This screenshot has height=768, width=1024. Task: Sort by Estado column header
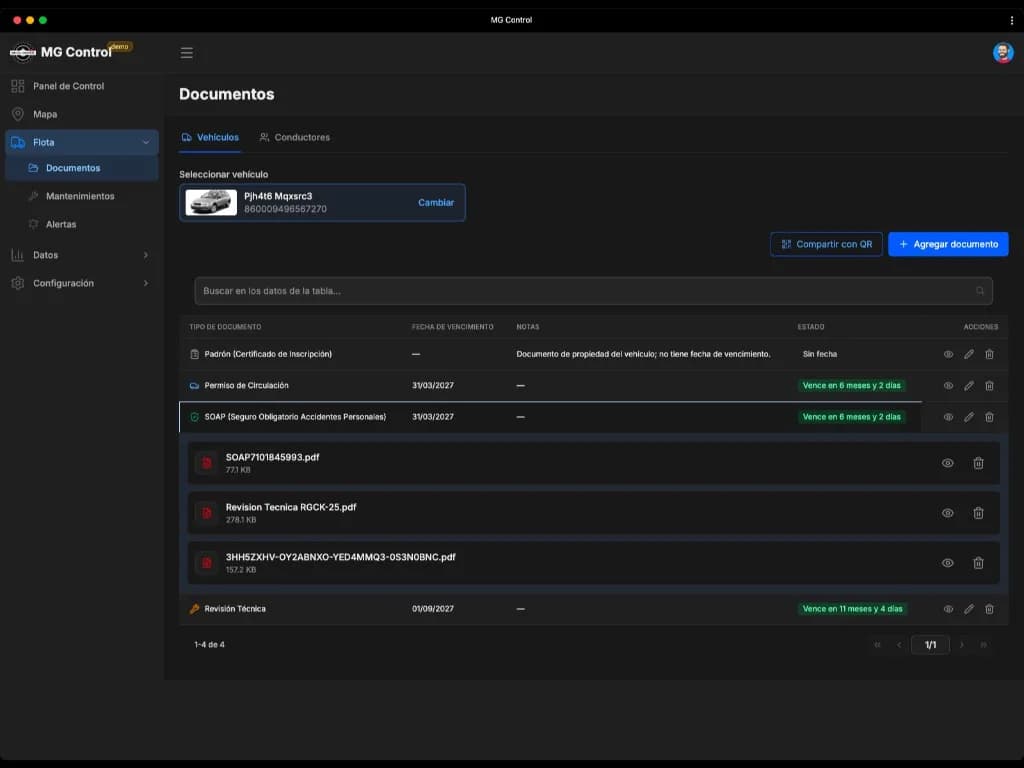pos(810,327)
